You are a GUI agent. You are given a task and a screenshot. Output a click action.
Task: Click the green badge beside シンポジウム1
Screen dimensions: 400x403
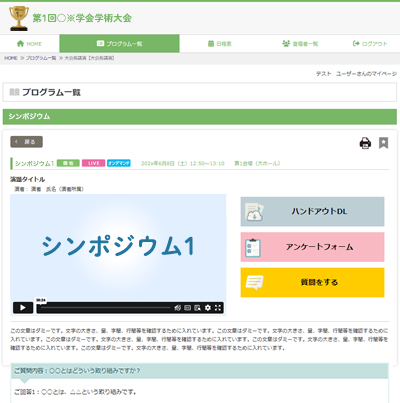(68, 163)
